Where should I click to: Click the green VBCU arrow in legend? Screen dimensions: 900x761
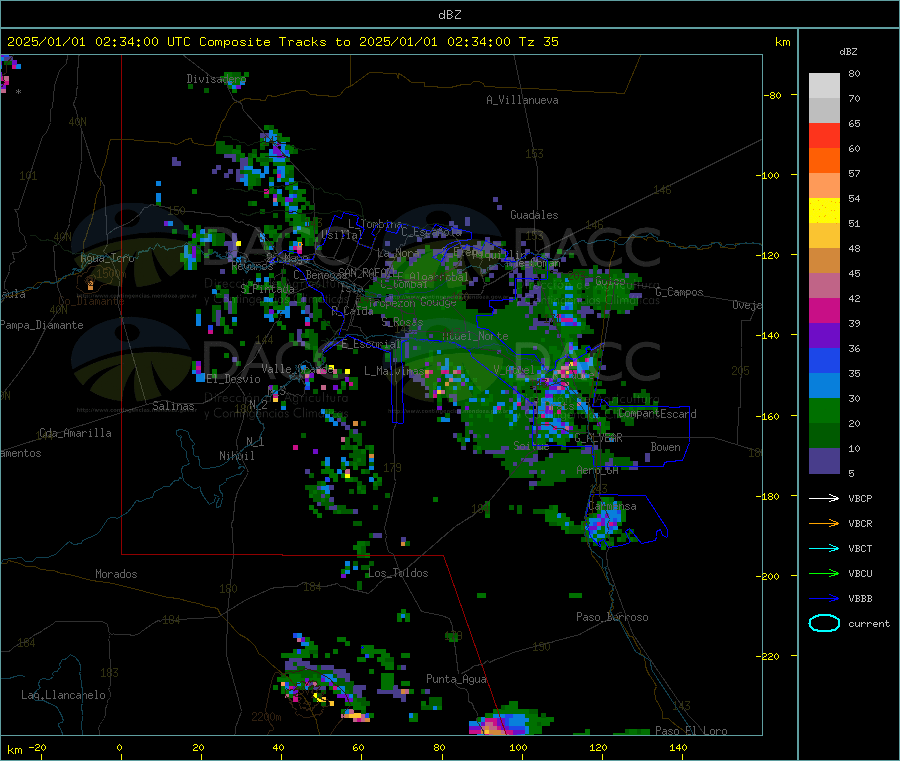click(824, 573)
